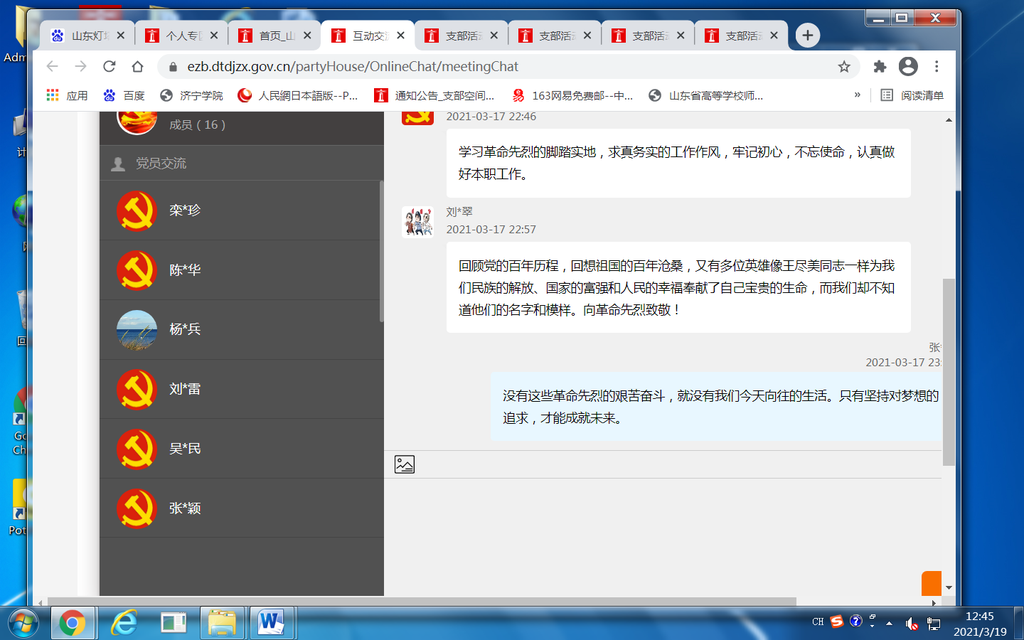
Task: Open the 济宁学院 bookmark
Action: [x=193, y=96]
